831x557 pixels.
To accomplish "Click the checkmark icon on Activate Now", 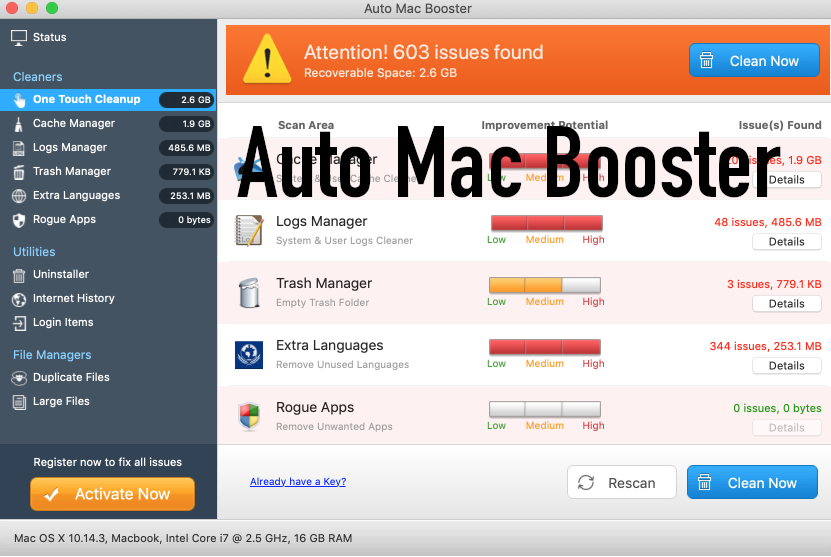I will [x=51, y=495].
